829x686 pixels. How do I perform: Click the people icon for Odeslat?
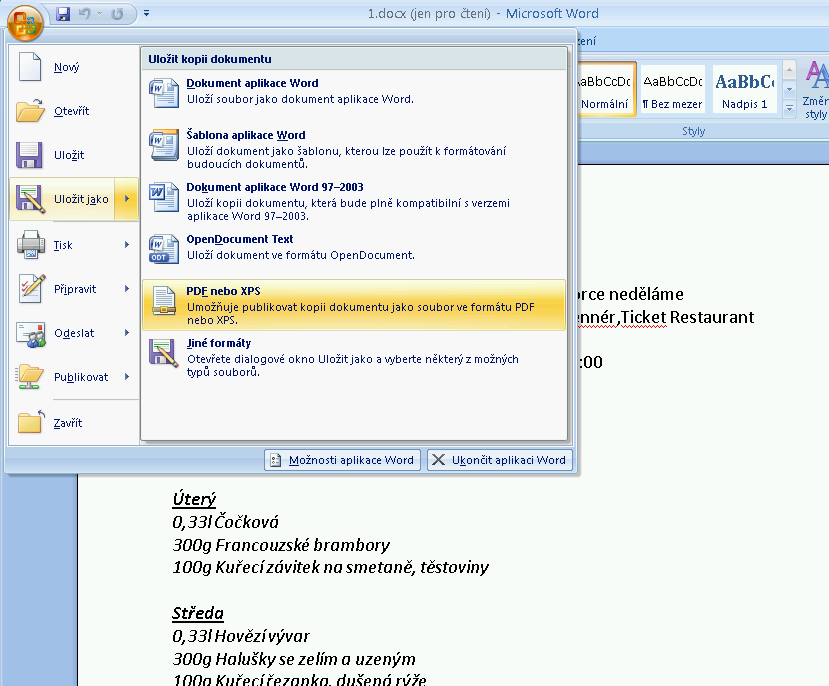[x=31, y=333]
